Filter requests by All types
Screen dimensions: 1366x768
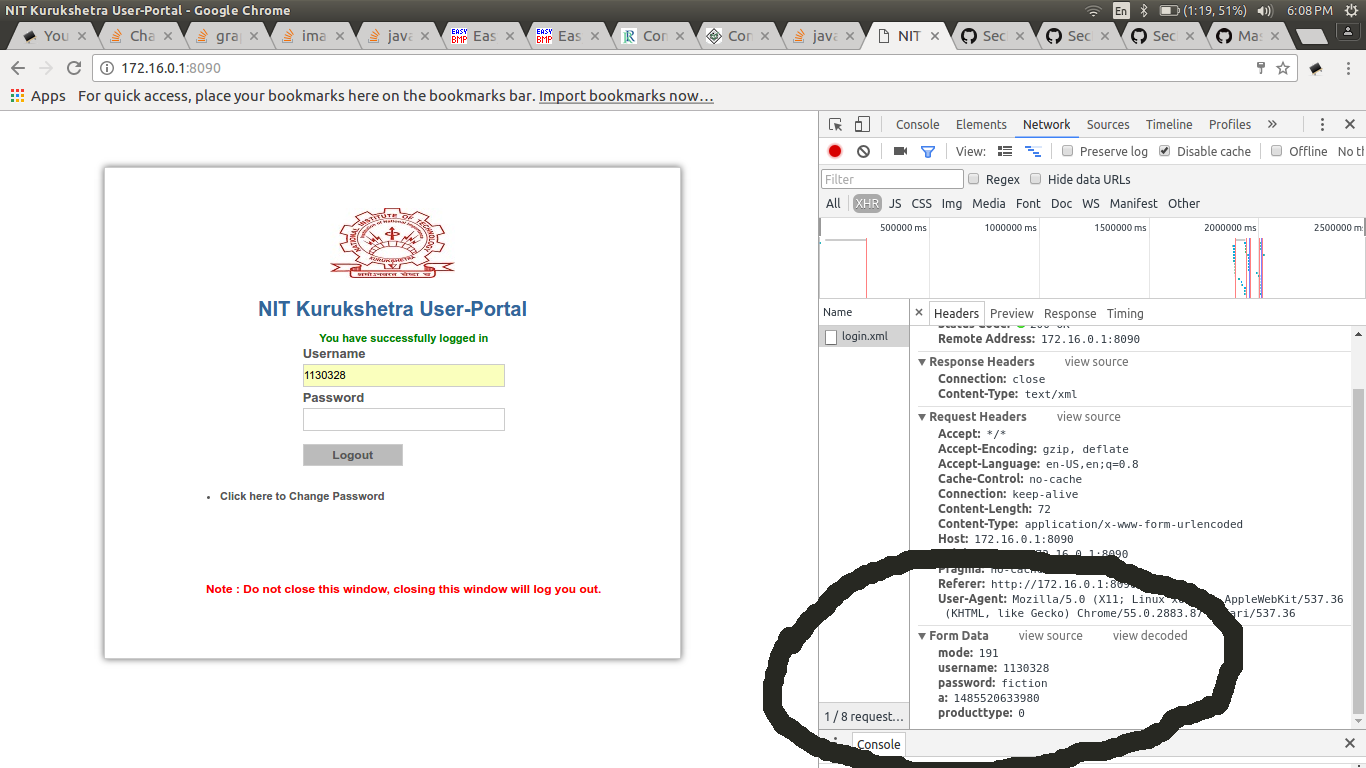pyautogui.click(x=833, y=204)
